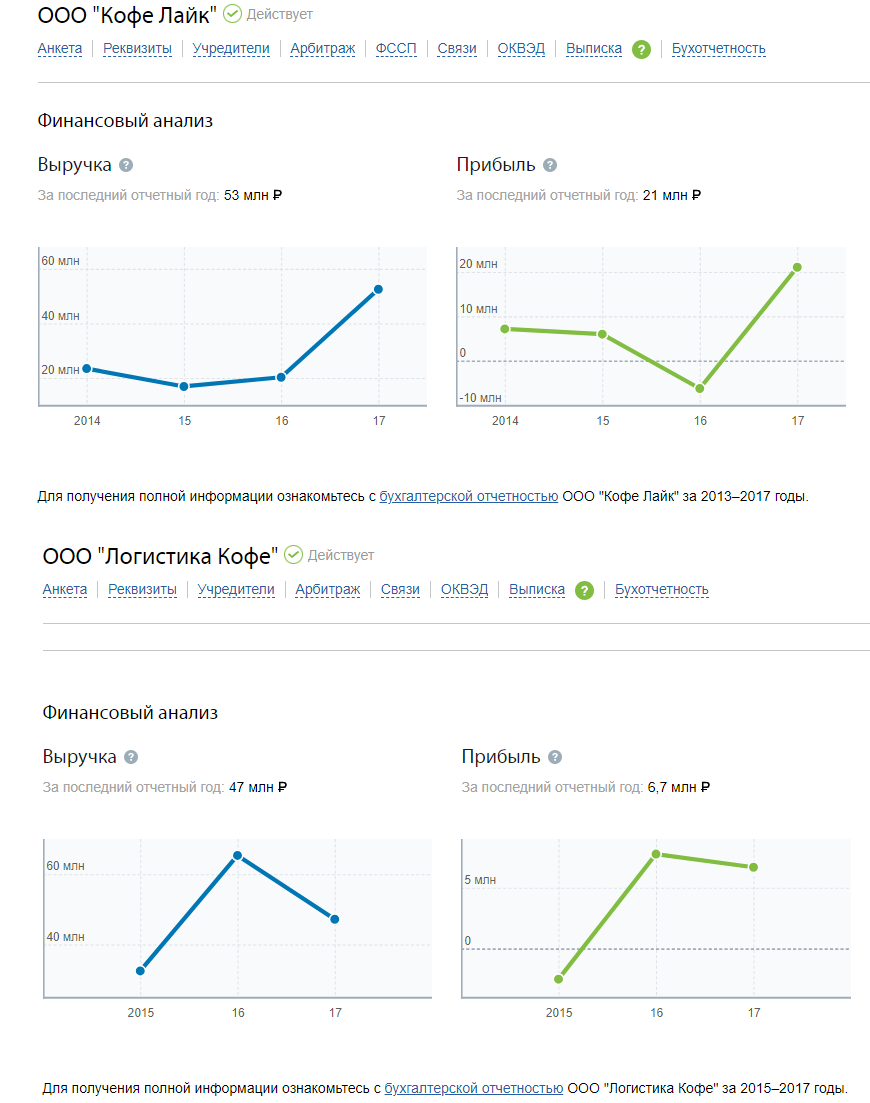Select Арбитраж tab under Логистика Кофе
870x1103 pixels.
click(327, 589)
